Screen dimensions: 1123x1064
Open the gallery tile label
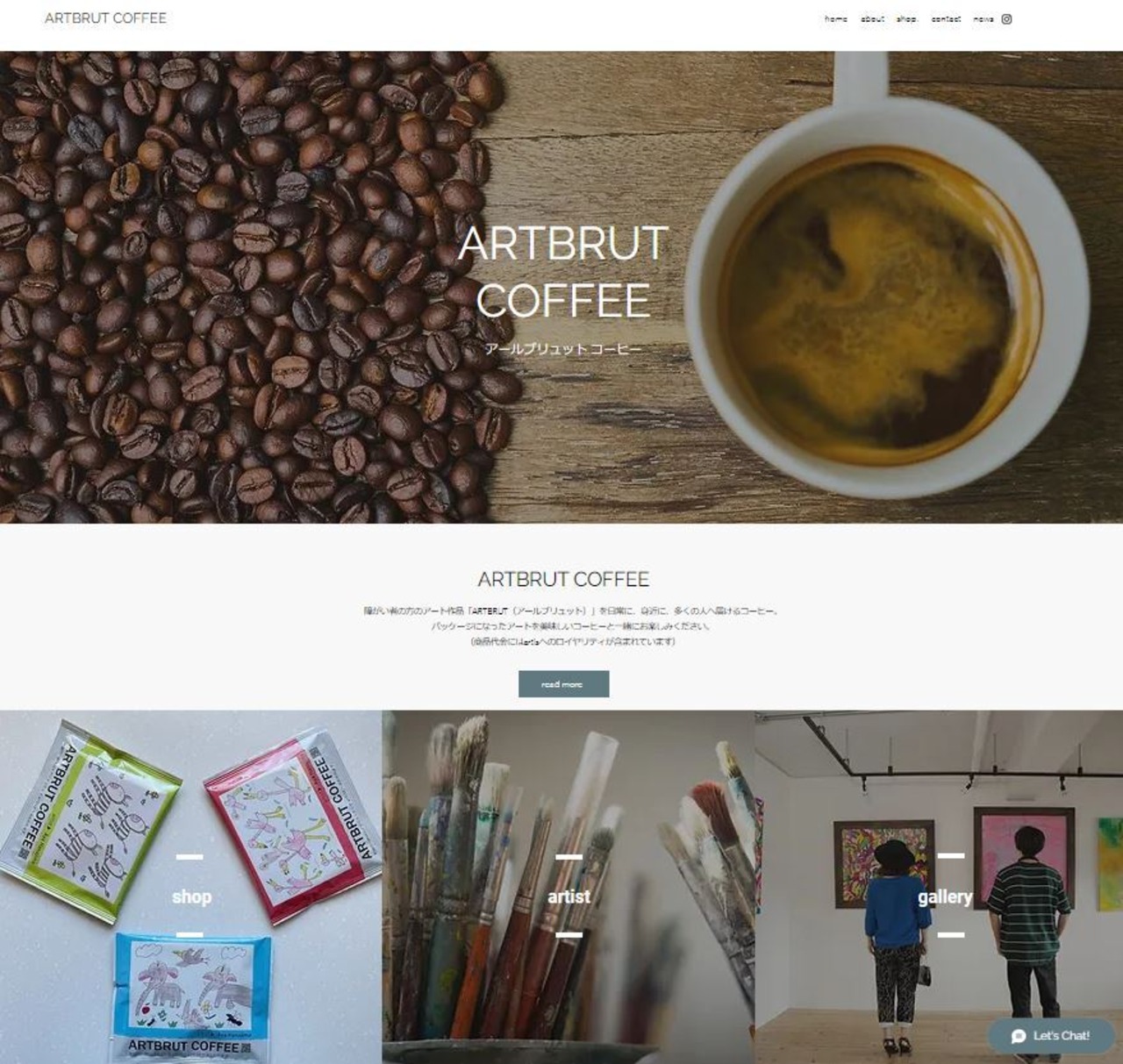pyautogui.click(x=945, y=896)
